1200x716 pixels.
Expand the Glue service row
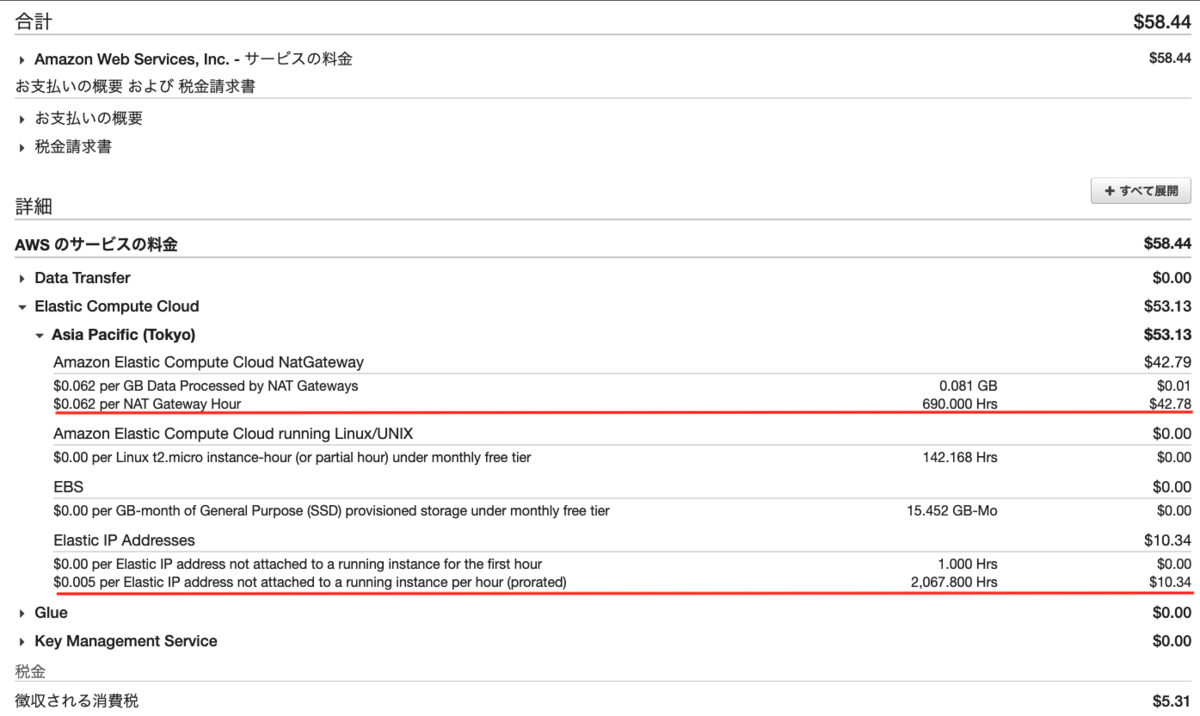point(21,613)
